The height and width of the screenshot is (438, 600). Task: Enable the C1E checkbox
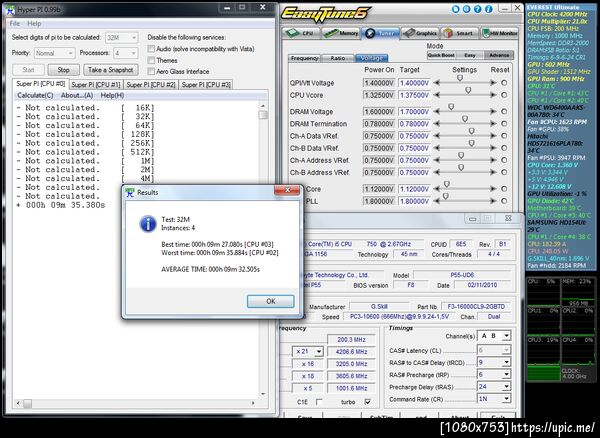pyautogui.click(x=319, y=402)
